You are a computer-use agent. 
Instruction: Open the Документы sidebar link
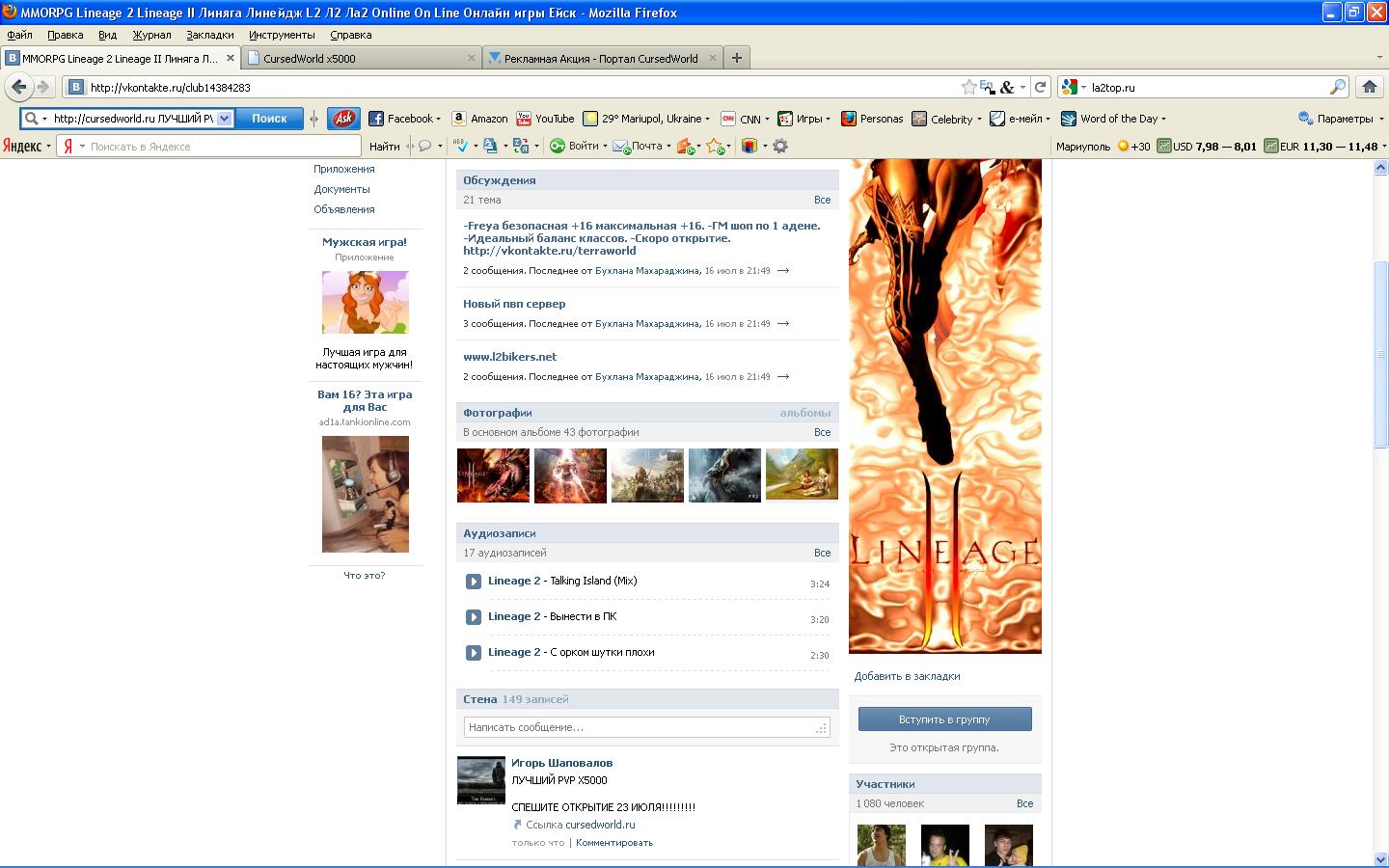click(x=341, y=189)
